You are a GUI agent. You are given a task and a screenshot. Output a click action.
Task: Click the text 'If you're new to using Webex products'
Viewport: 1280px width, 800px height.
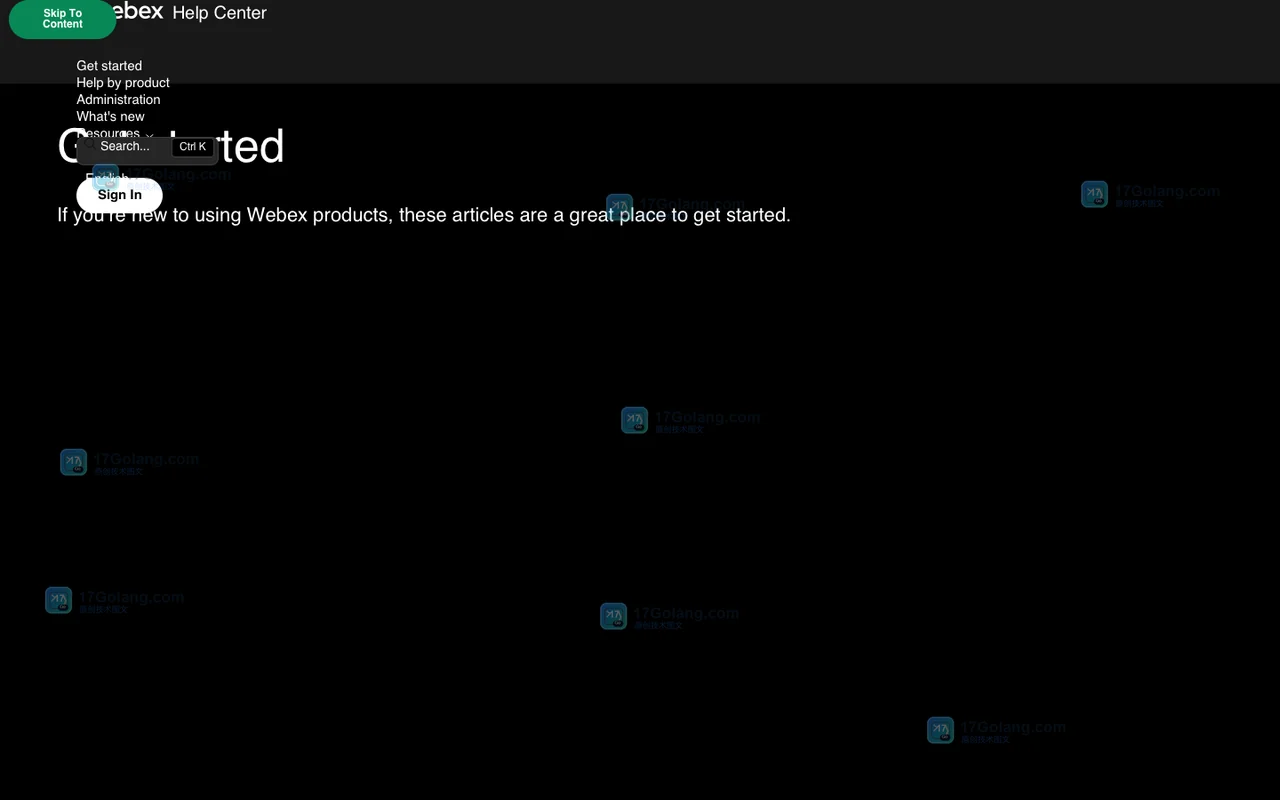(x=224, y=215)
